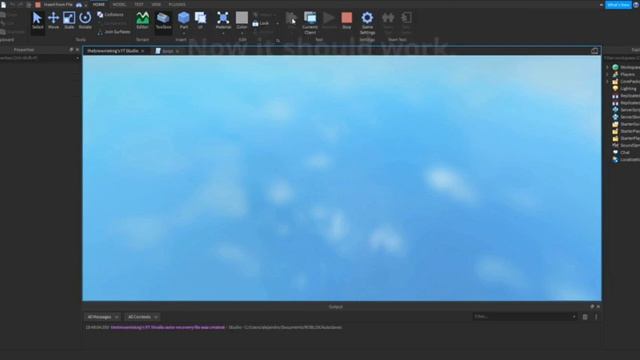Click the controller icon in quick bar
Image resolution: width=640 pixels, height=360 pixels.
tap(79, 4)
